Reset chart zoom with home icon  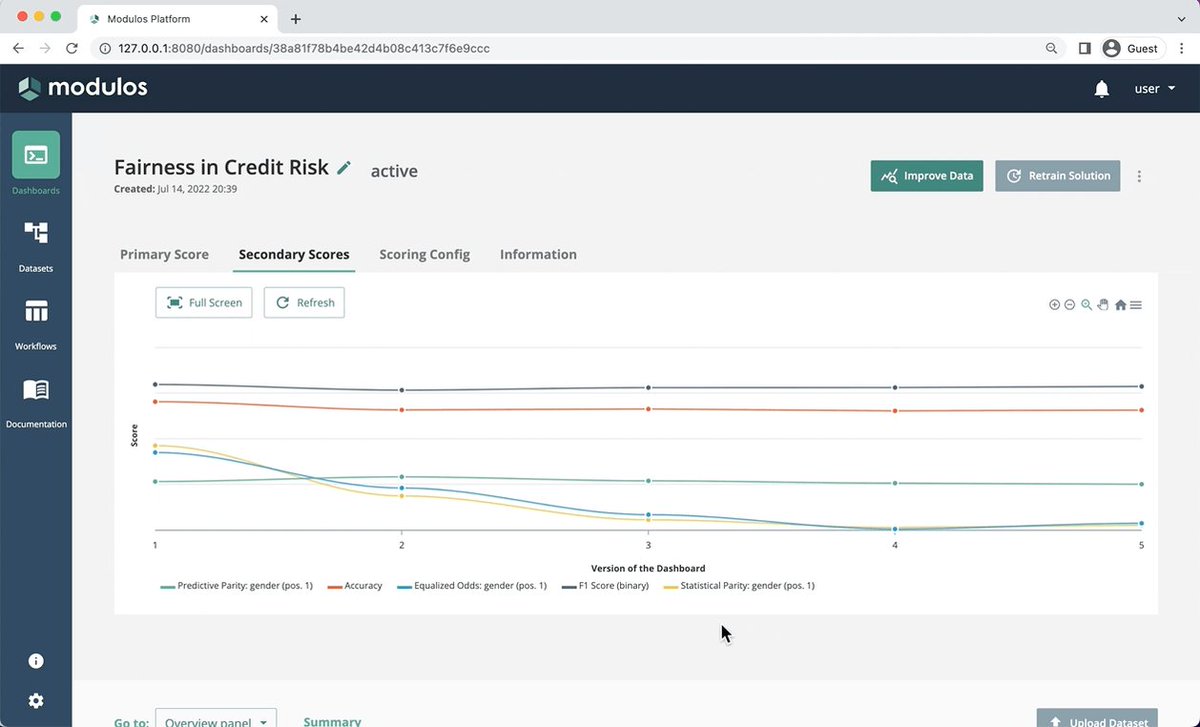1120,305
